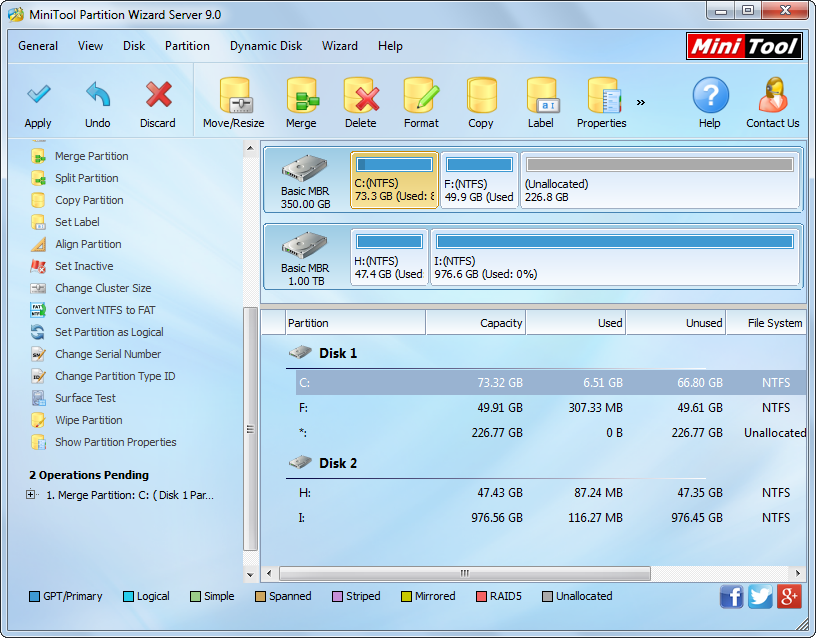
Task: Click the Help question mark icon
Action: pyautogui.click(x=710, y=95)
